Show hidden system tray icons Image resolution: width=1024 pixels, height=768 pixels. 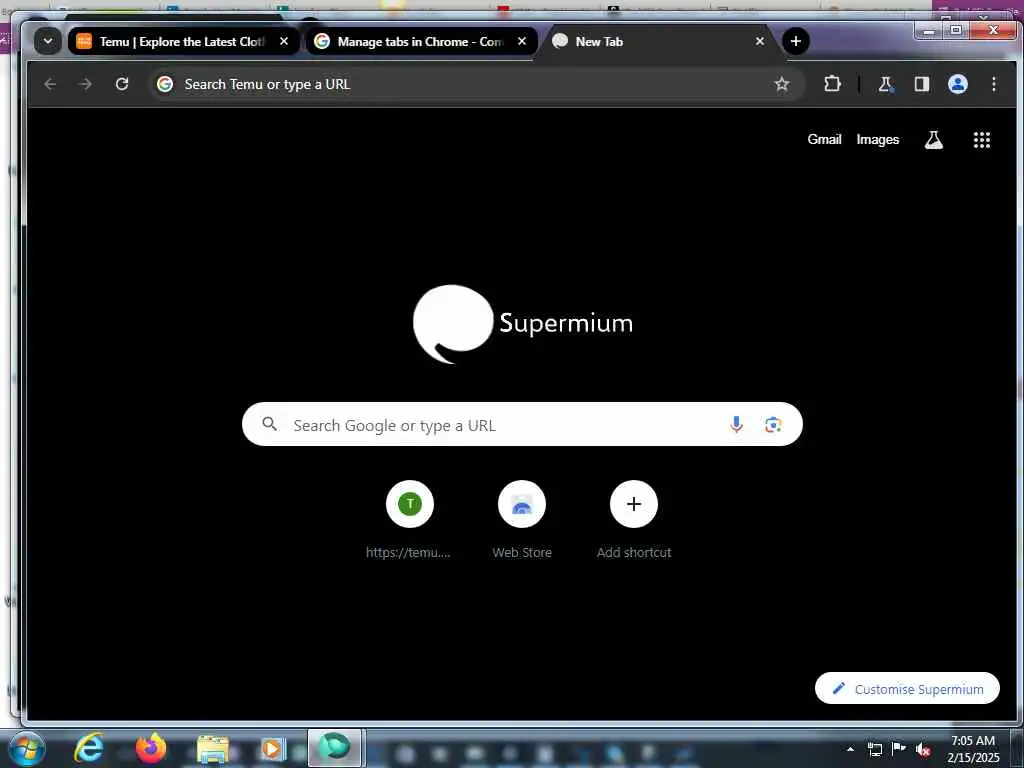tap(850, 749)
